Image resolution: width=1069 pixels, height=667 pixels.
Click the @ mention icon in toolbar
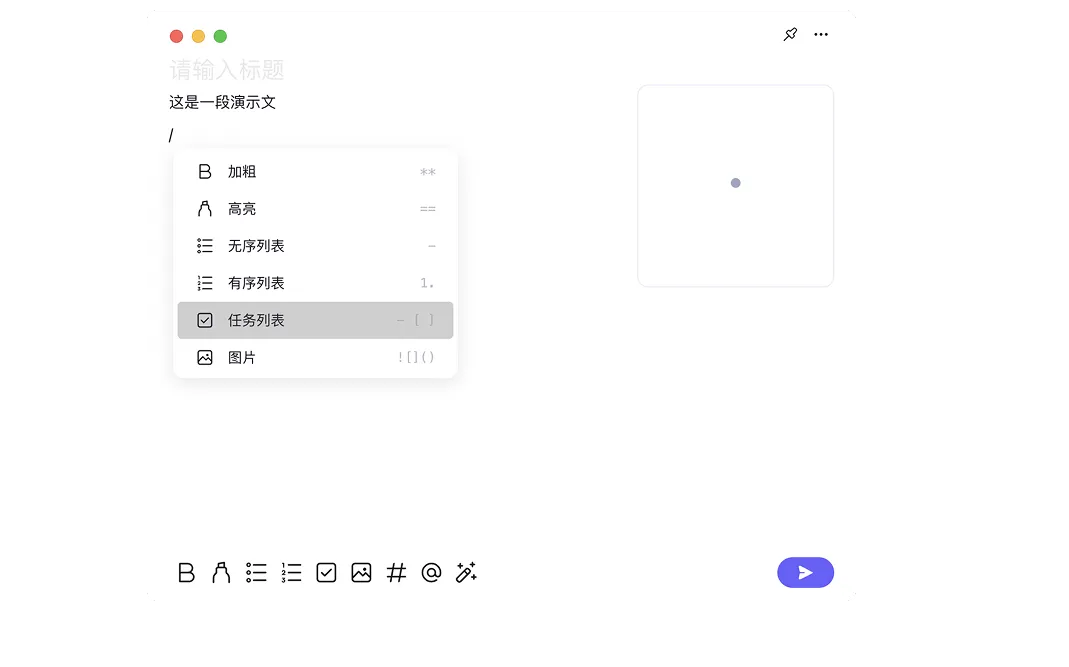click(432, 572)
